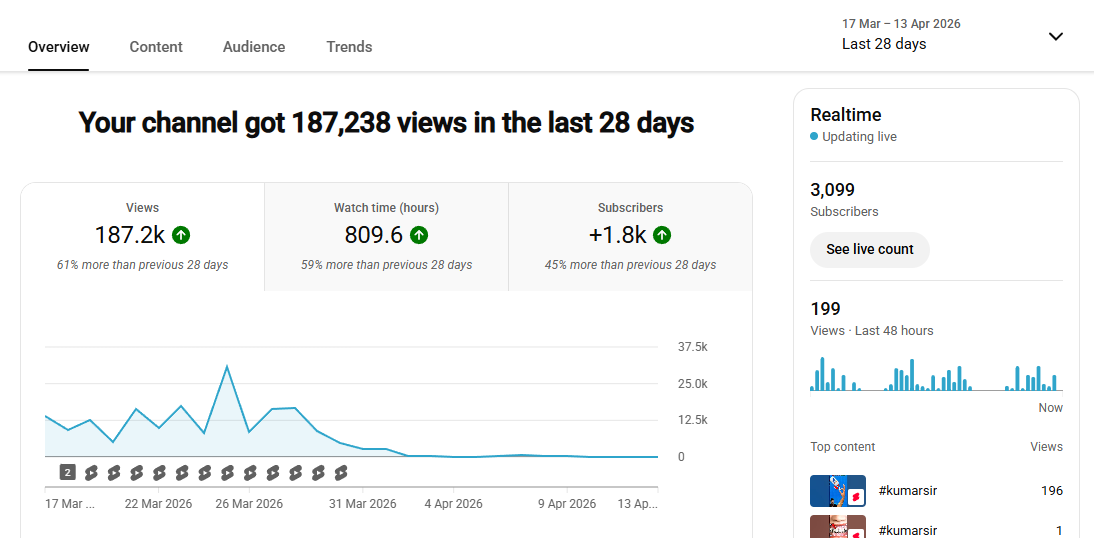Screen dimensions: 1094x538
Task: Click thumbnail of the #kumarsir video with 1 view
Action: 837,527
